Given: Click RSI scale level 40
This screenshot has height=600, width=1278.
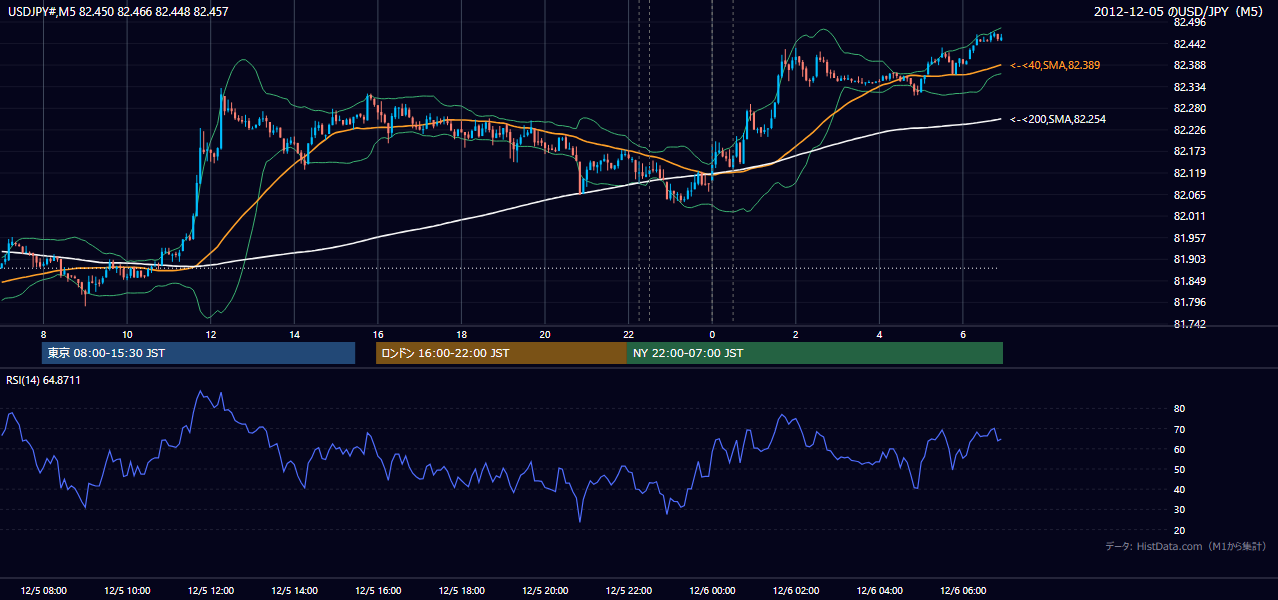Looking at the screenshot, I should [x=1179, y=490].
